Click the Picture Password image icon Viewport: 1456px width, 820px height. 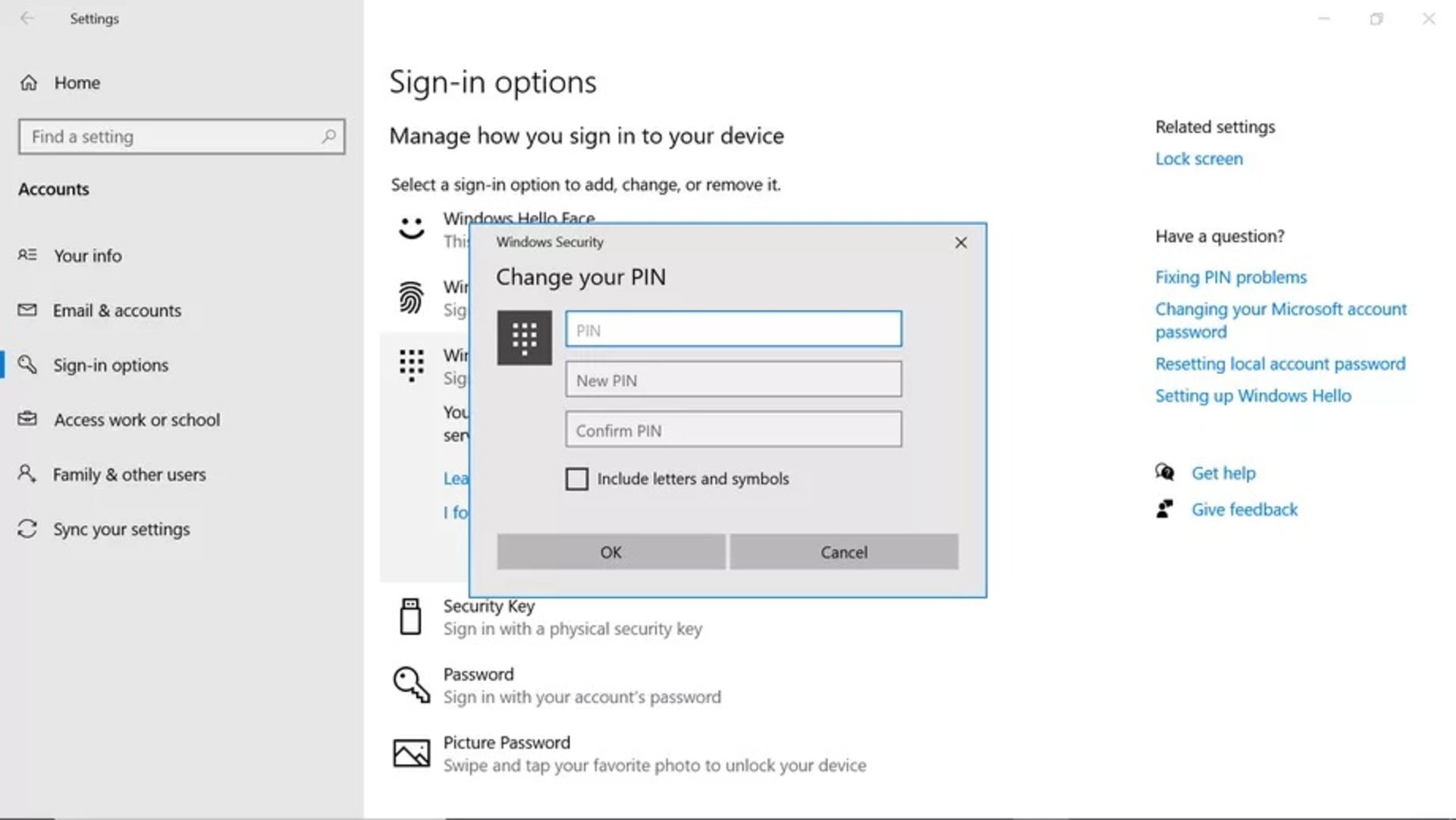coord(411,753)
